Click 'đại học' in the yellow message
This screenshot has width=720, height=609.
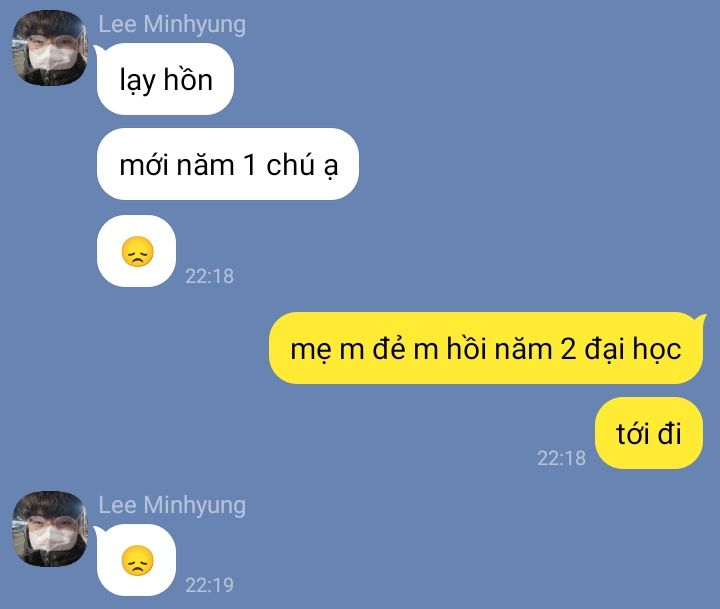pos(633,349)
